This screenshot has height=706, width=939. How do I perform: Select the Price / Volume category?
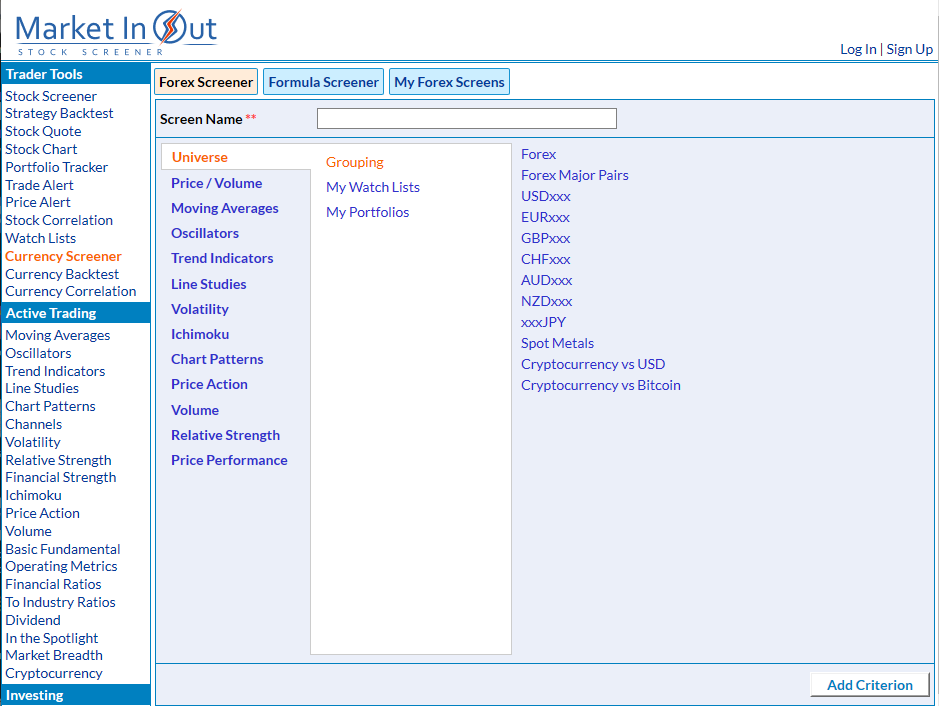click(216, 183)
